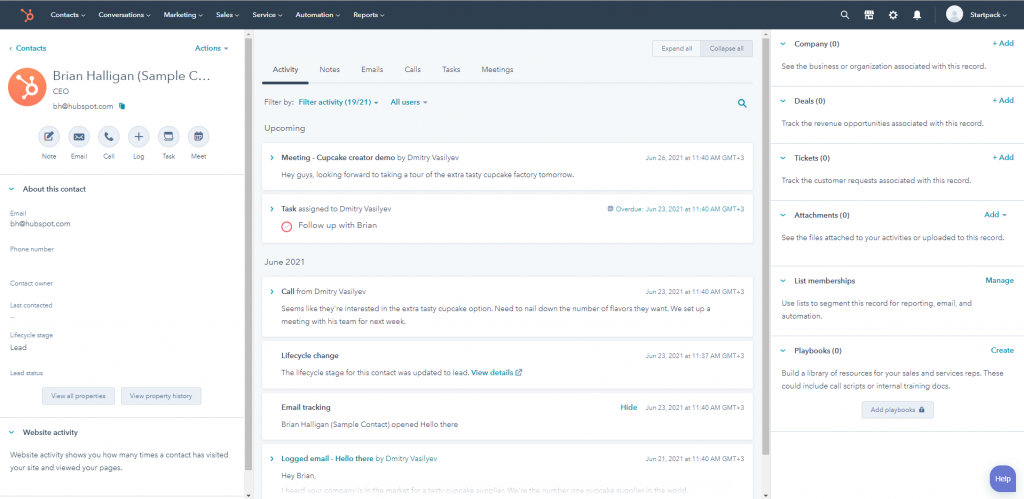Viewport: 1024px width, 499px height.
Task: Click the Expand all button
Action: (676, 48)
